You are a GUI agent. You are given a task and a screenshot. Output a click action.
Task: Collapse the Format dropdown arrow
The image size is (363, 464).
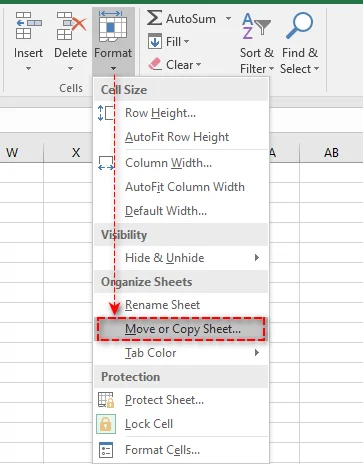point(113,69)
